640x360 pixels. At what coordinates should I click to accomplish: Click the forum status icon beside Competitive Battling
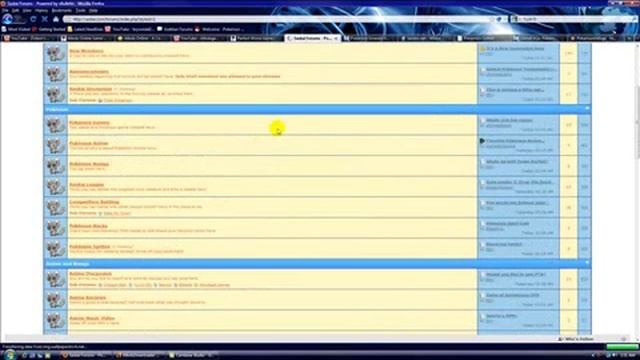point(56,207)
